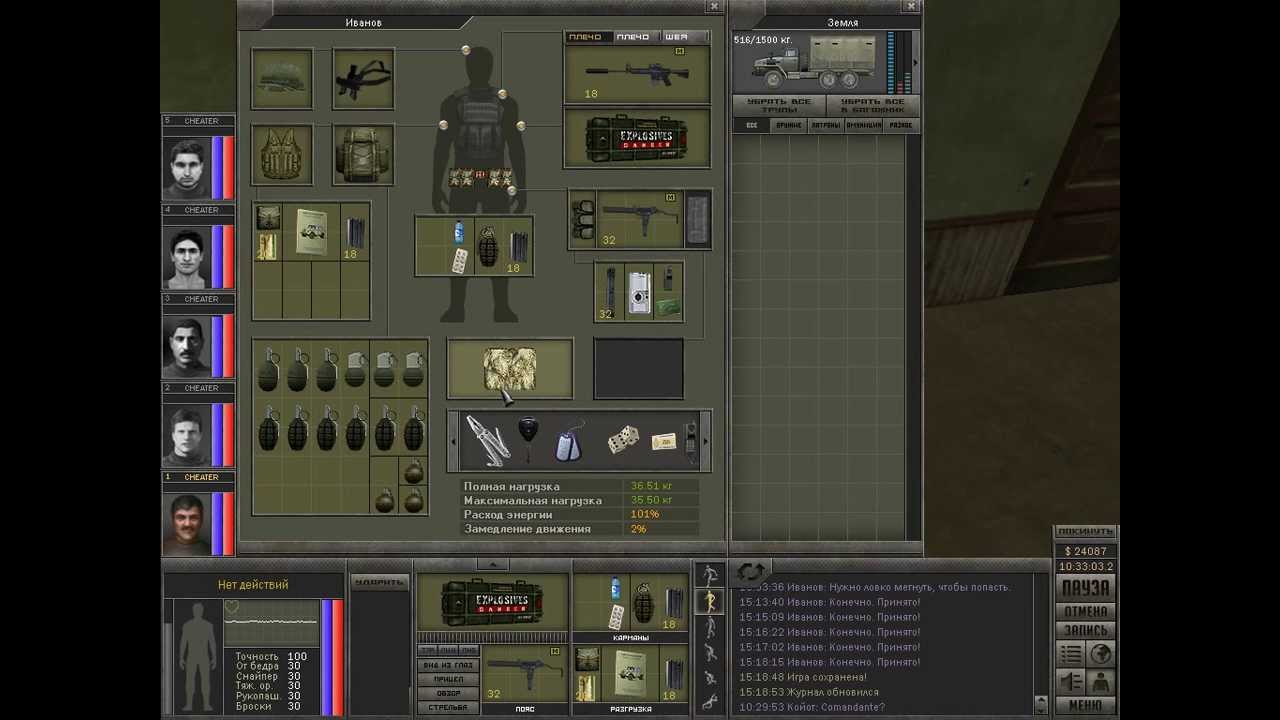Pick the camouflage cloth item
Screen dimensions: 1280x720
[510, 369]
